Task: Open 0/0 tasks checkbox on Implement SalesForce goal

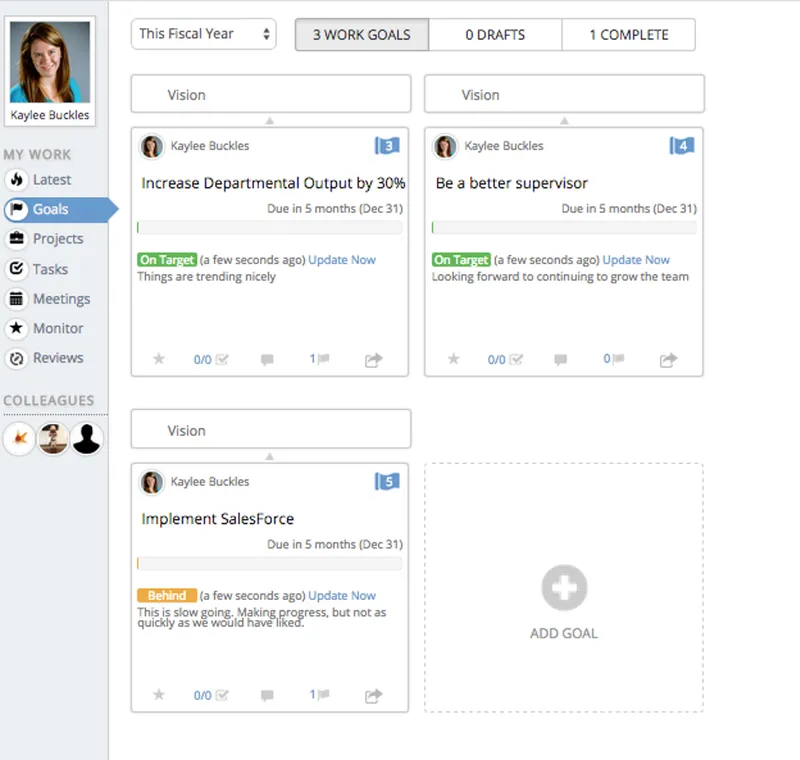Action: [211, 695]
